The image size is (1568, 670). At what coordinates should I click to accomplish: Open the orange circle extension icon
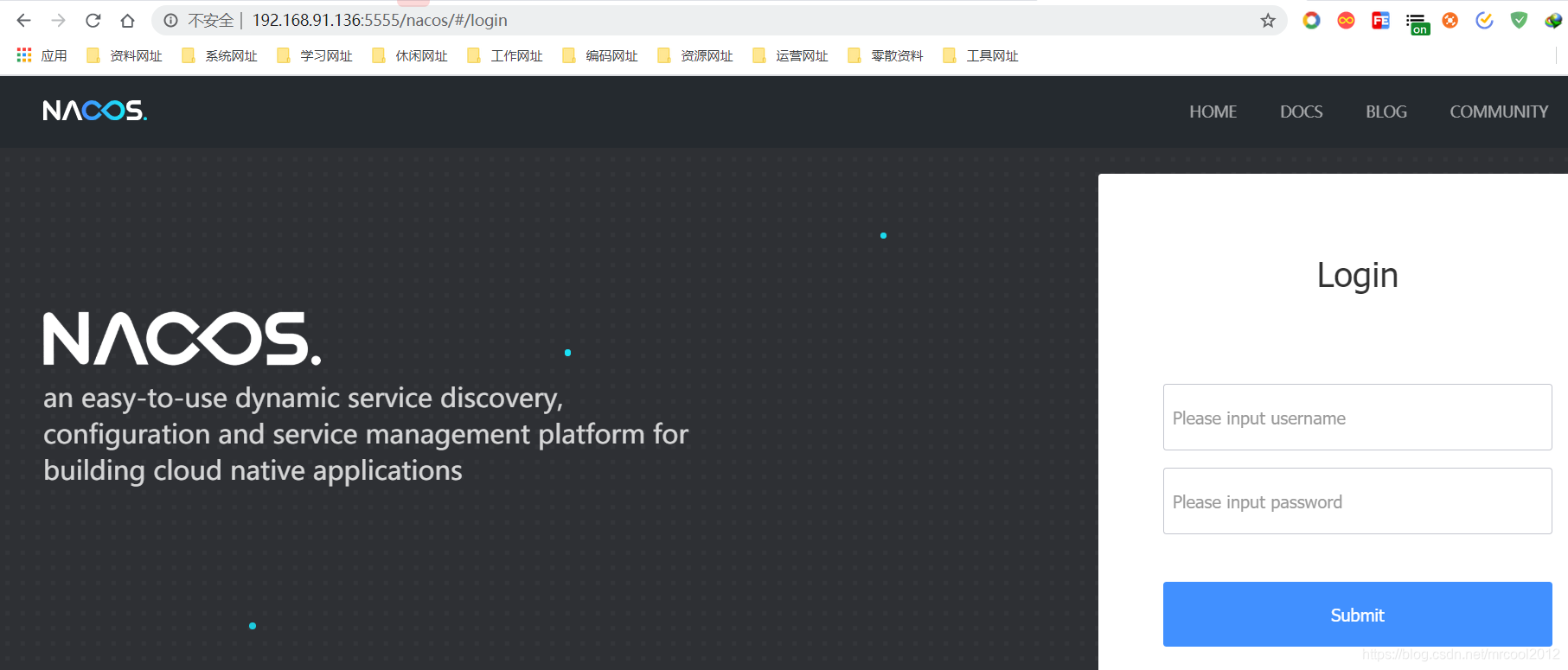point(1450,20)
